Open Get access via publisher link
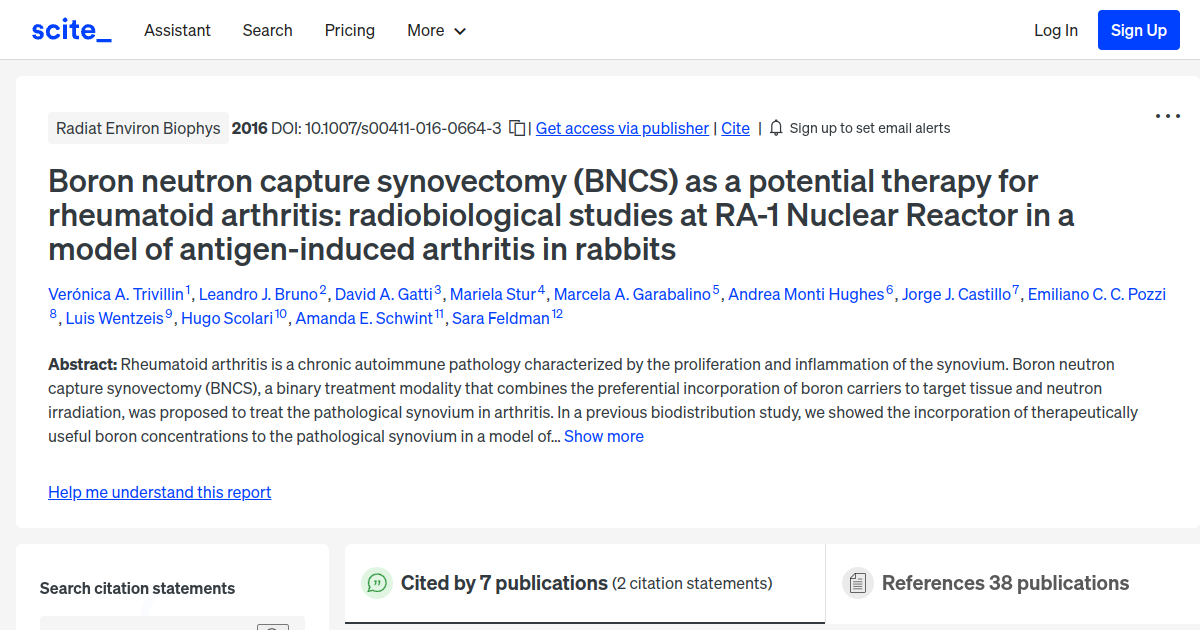Image resolution: width=1200 pixels, height=630 pixels. coord(622,128)
